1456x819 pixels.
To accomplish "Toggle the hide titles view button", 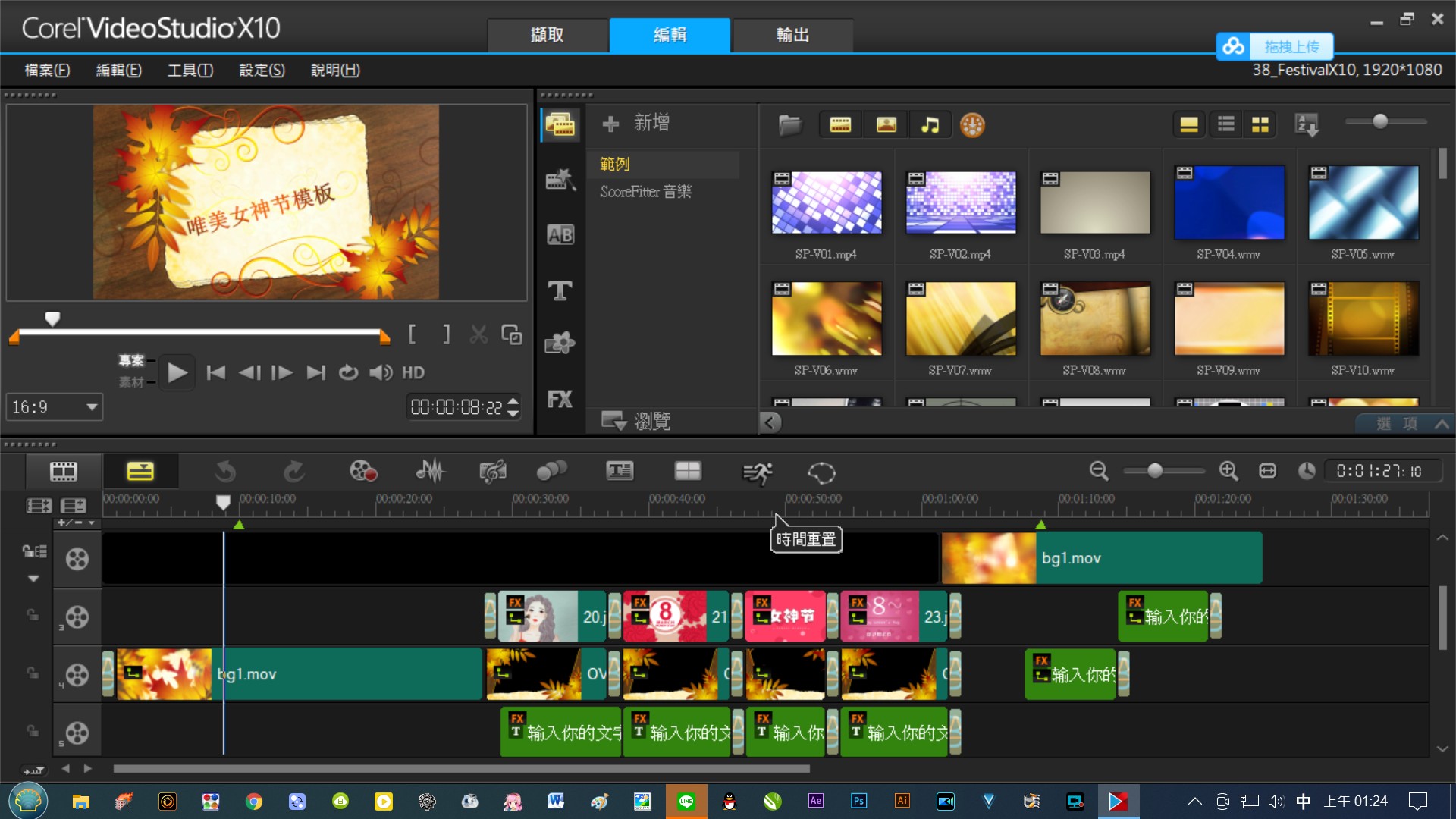I will (x=1188, y=125).
